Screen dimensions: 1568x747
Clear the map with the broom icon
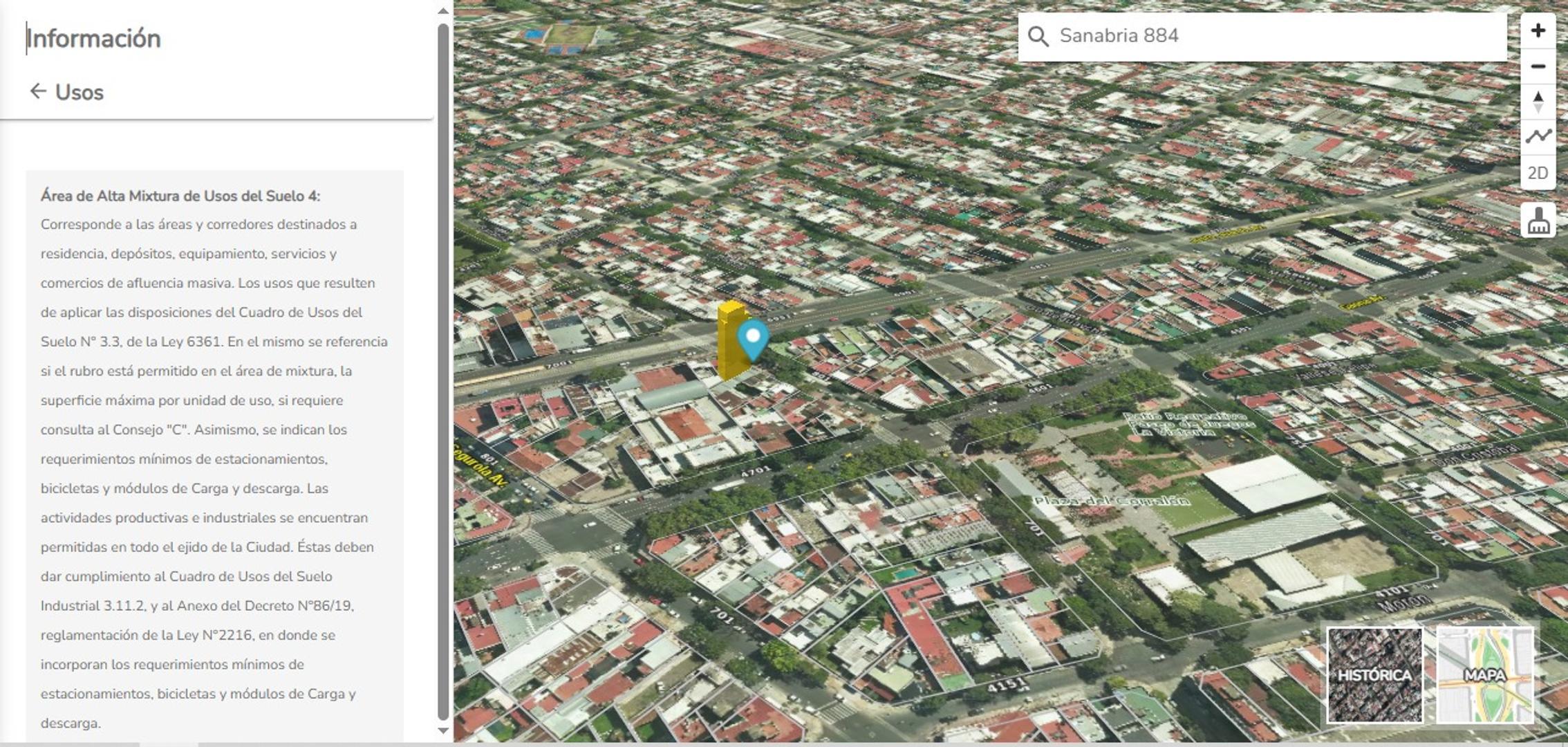point(1538,220)
